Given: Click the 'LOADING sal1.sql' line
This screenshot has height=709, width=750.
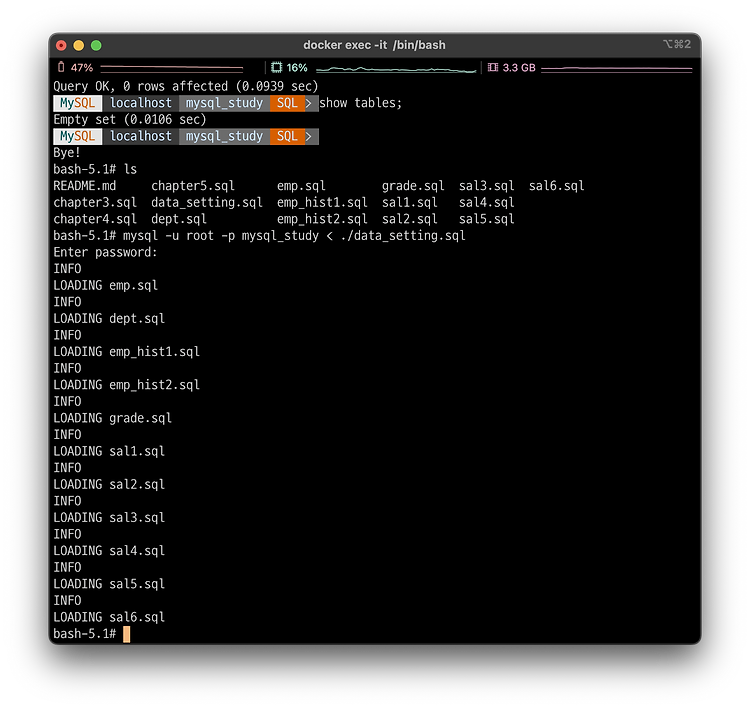Looking at the screenshot, I should (x=109, y=452).
